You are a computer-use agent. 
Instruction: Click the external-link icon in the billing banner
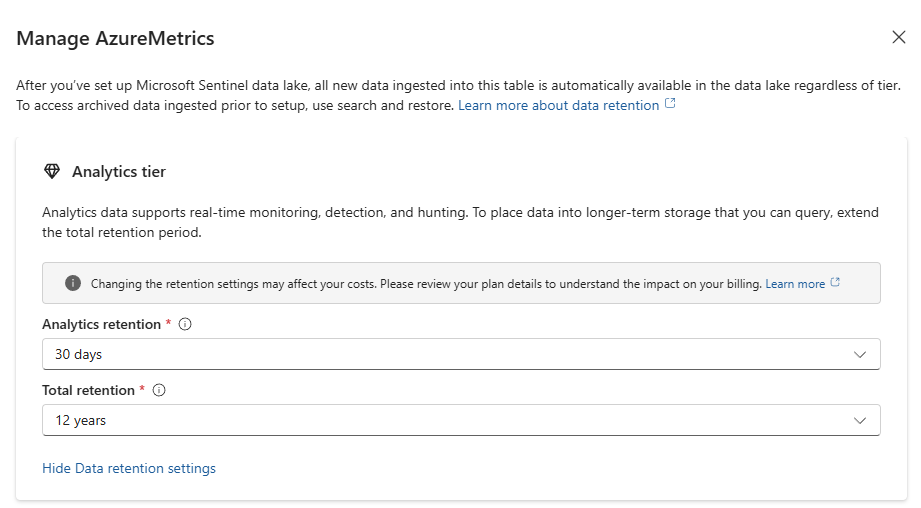[x=835, y=282]
